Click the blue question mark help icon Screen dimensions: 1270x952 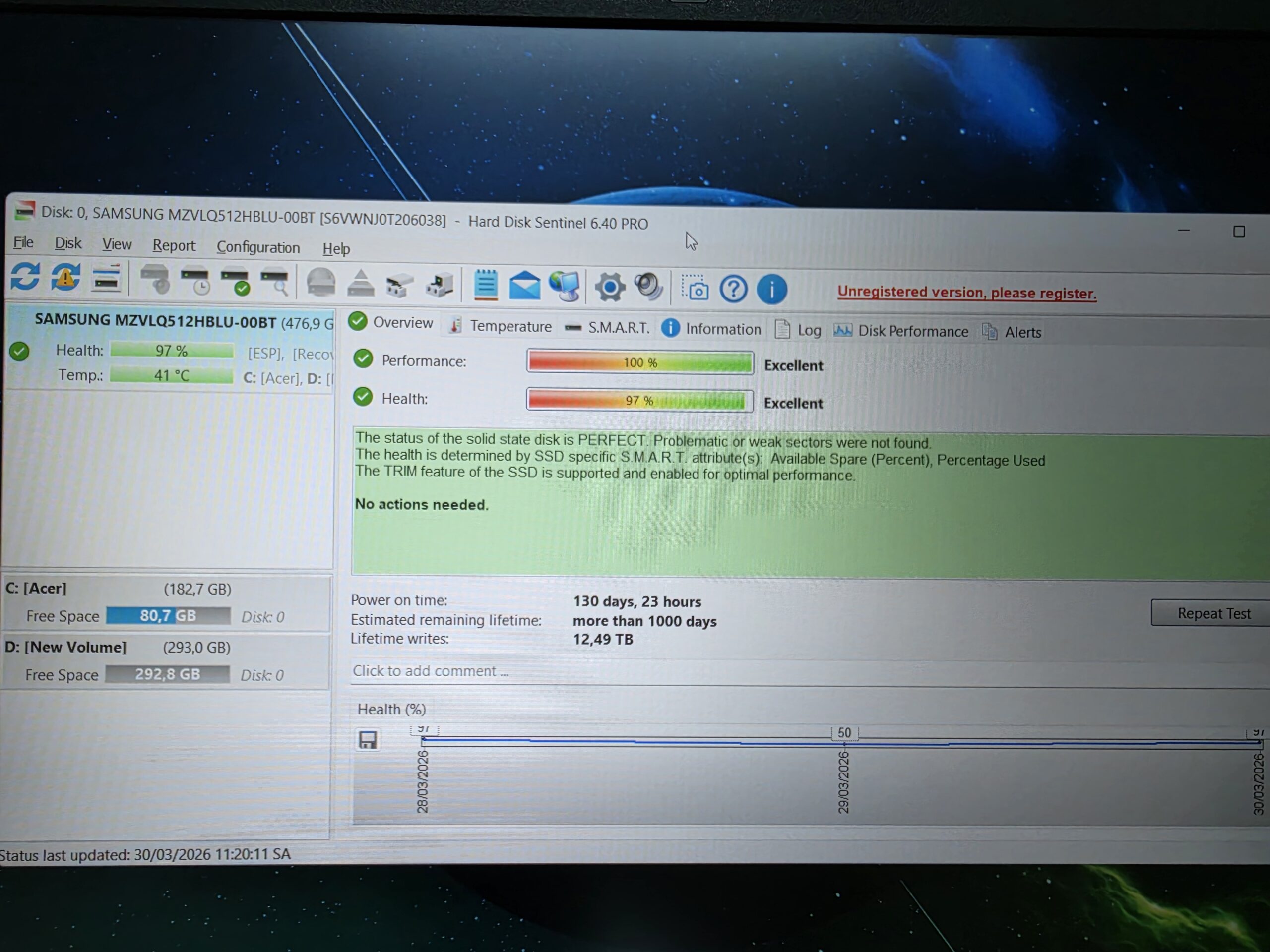(733, 289)
